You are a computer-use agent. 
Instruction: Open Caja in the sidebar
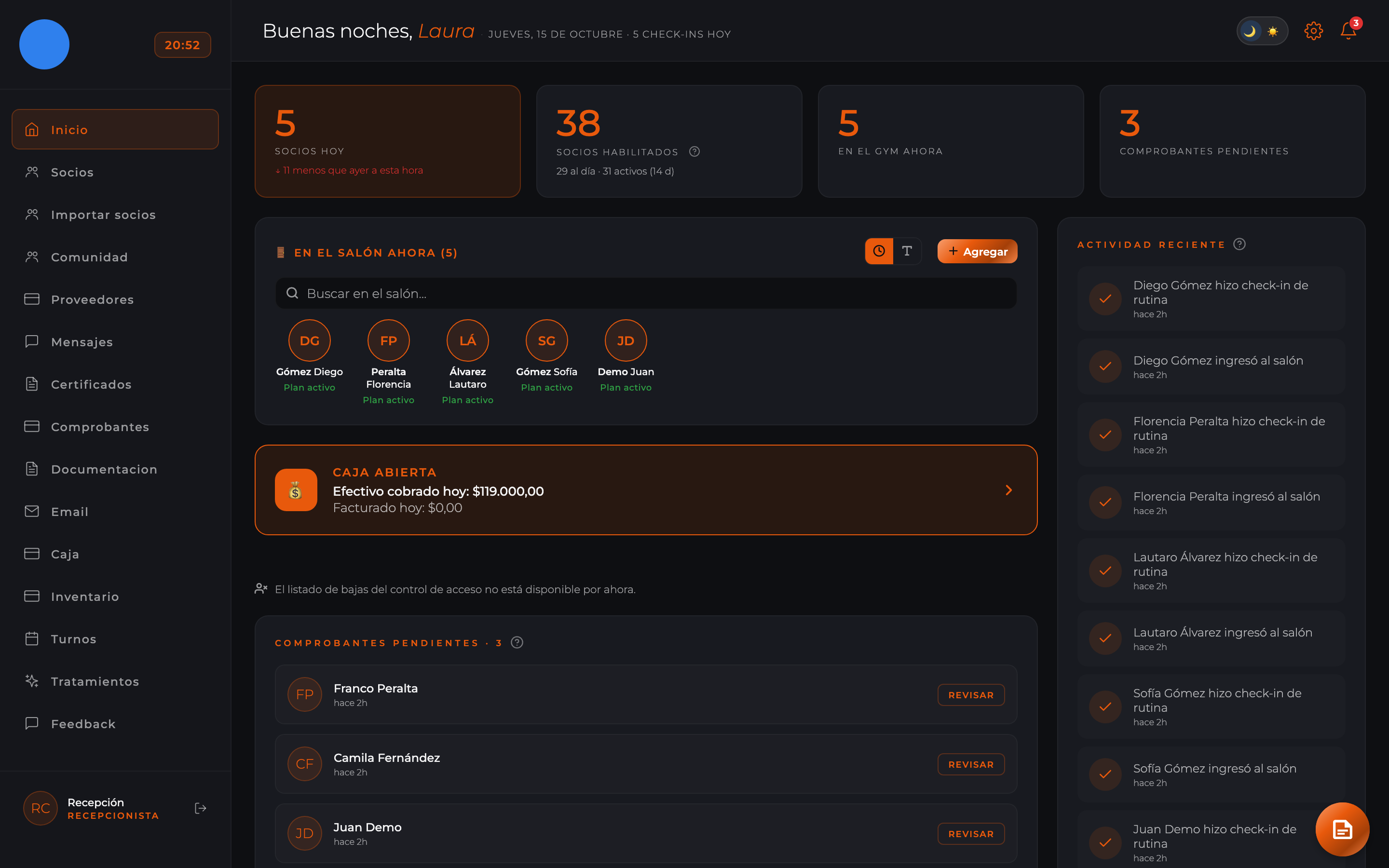(115, 555)
